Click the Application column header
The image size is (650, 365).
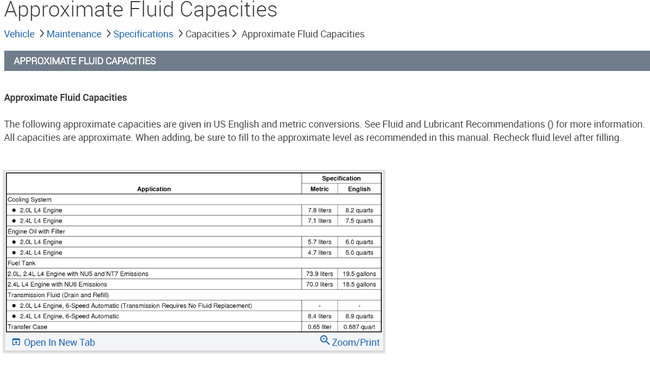[x=154, y=189]
